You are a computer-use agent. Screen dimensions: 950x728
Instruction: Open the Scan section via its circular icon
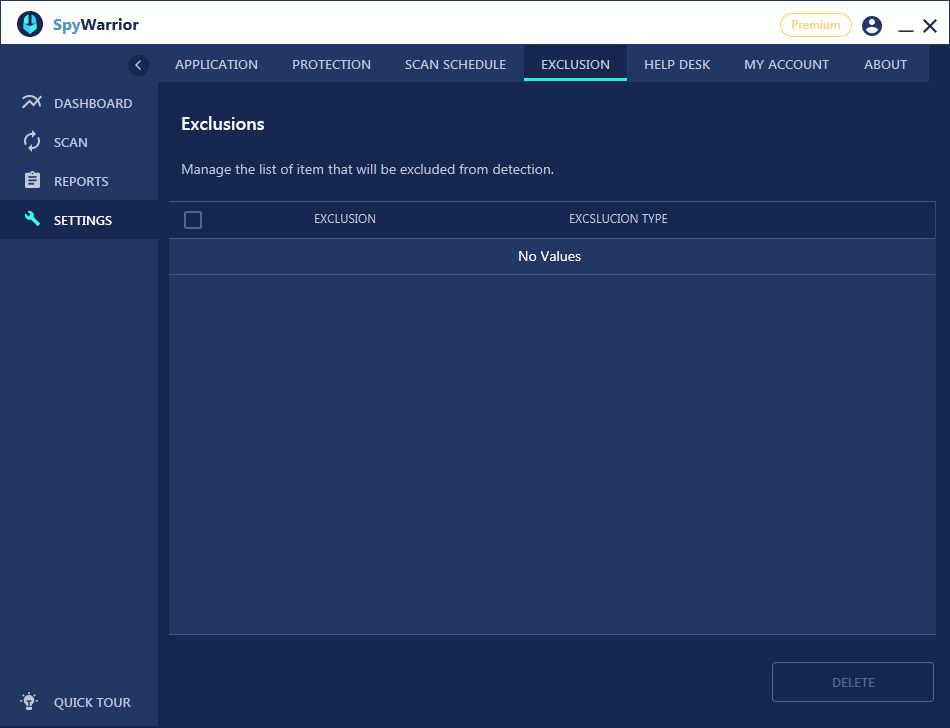click(31, 141)
